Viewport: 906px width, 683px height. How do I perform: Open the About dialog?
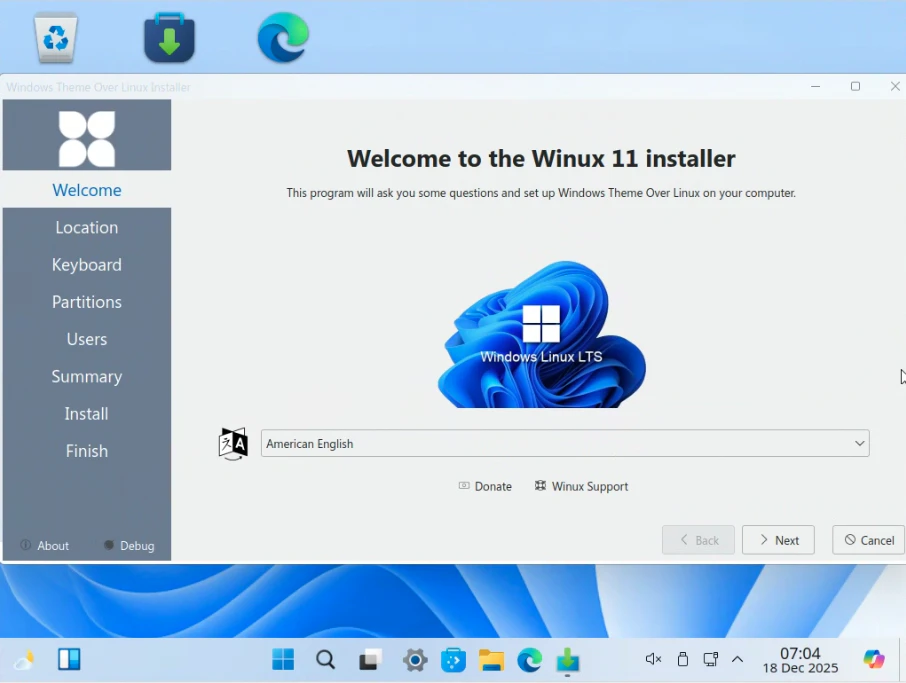coord(44,545)
